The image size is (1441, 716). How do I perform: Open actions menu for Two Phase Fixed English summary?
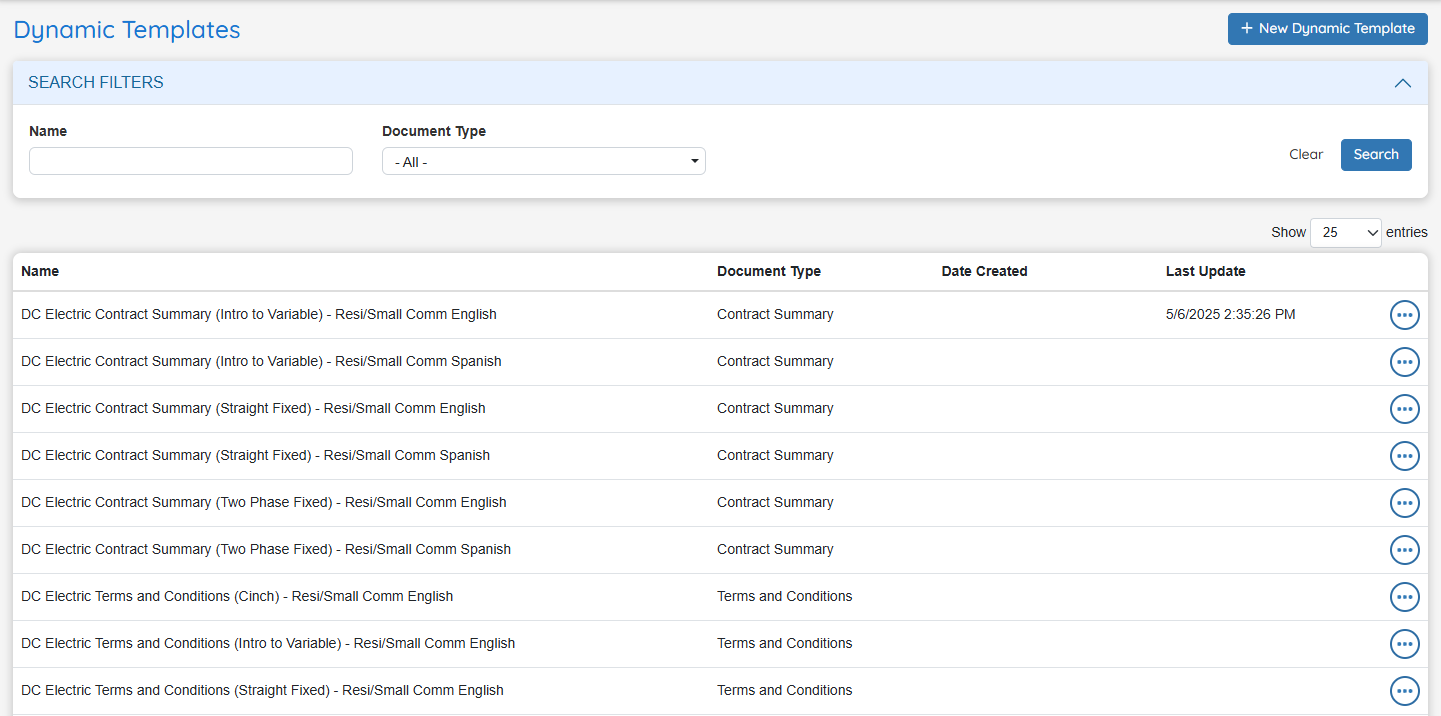1405,503
